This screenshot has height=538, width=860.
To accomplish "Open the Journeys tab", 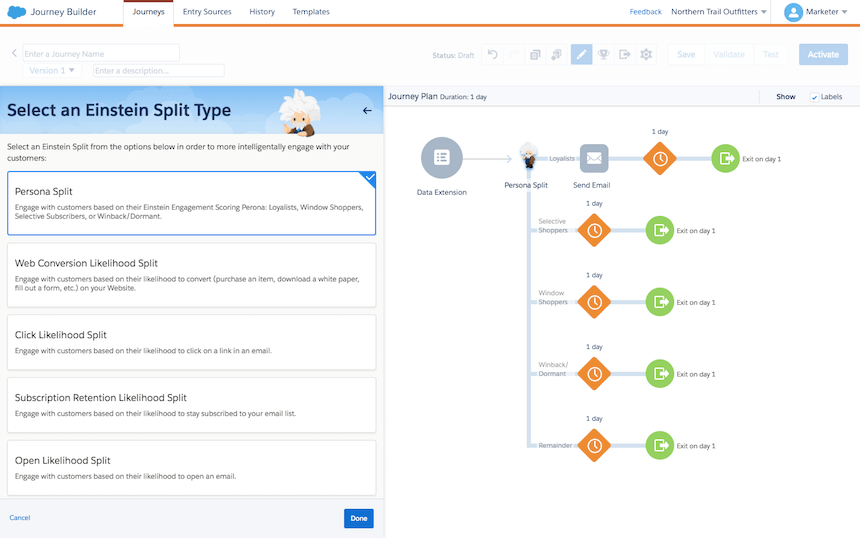I will (x=149, y=12).
